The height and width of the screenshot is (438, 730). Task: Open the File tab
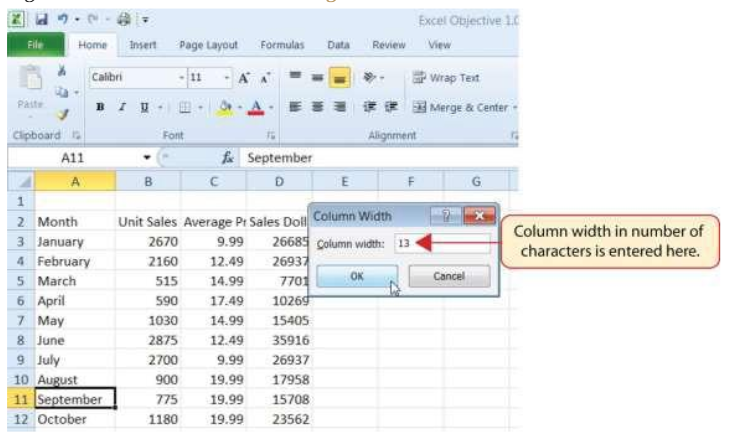[x=35, y=45]
